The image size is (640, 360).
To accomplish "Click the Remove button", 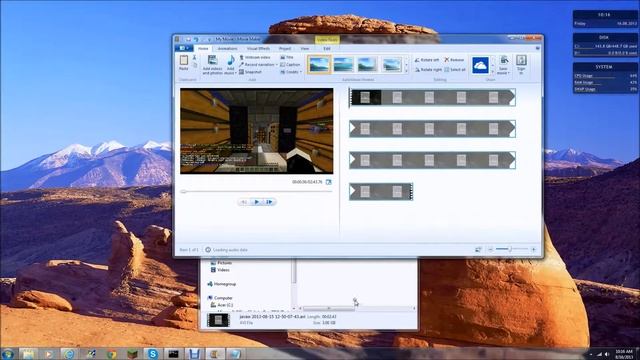I will pos(454,60).
